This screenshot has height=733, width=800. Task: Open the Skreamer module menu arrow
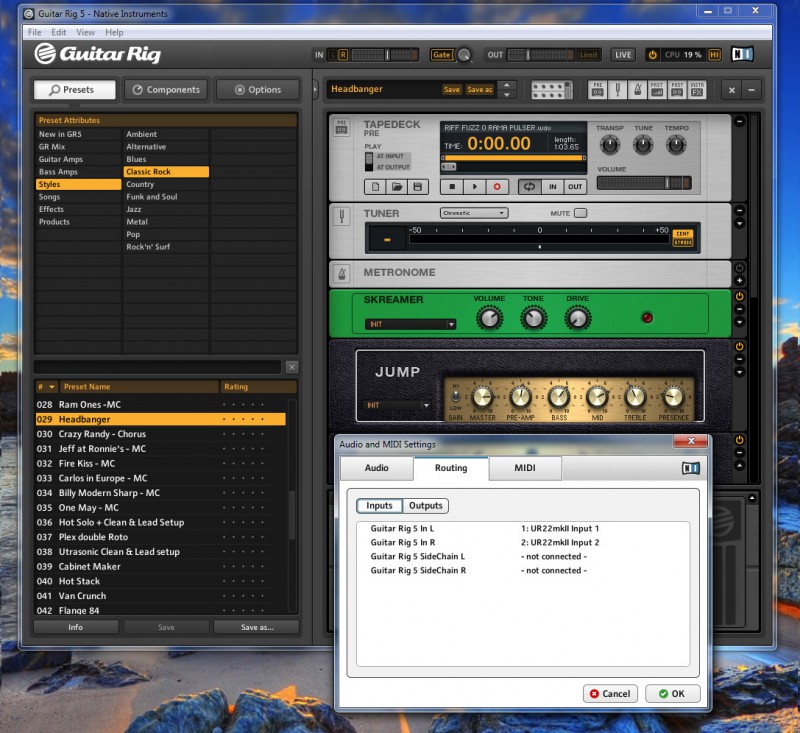click(739, 322)
